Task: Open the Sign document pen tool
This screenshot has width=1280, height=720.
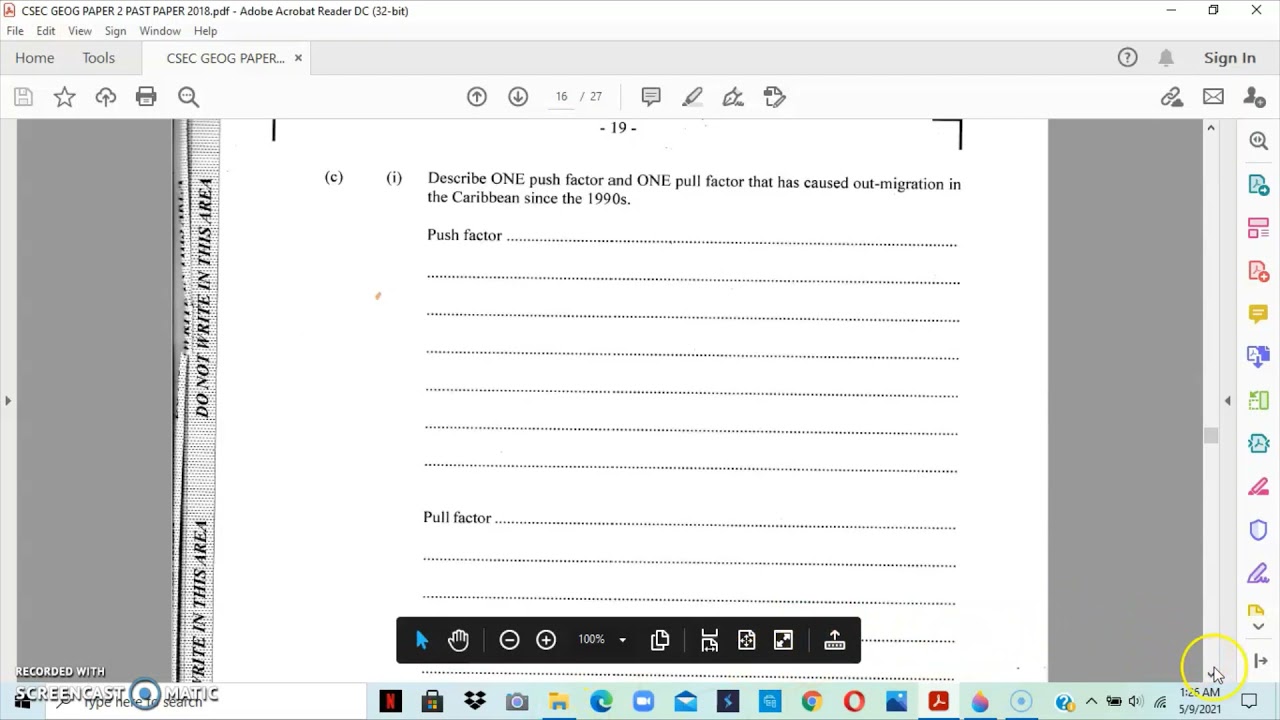Action: pyautogui.click(x=733, y=97)
